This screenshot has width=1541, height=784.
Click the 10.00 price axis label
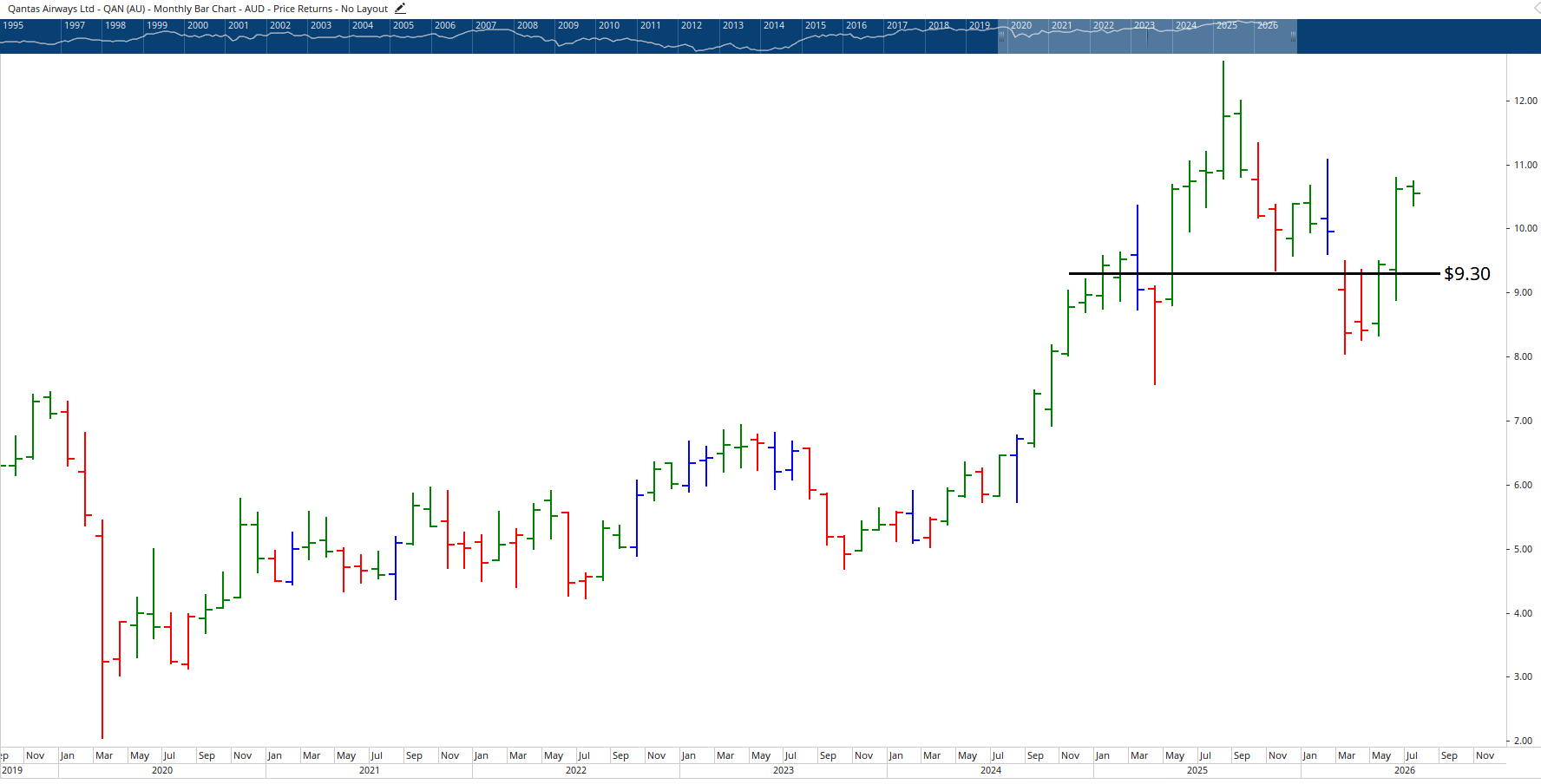tap(1525, 228)
